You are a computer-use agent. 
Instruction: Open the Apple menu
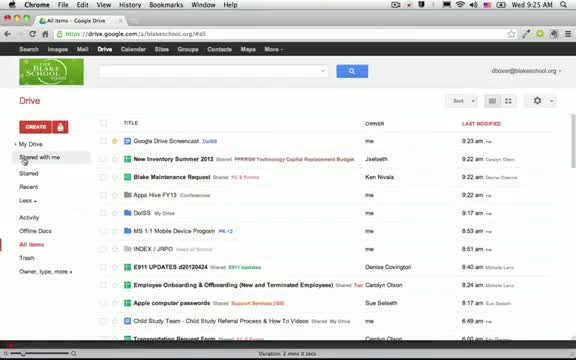(x=12, y=5)
